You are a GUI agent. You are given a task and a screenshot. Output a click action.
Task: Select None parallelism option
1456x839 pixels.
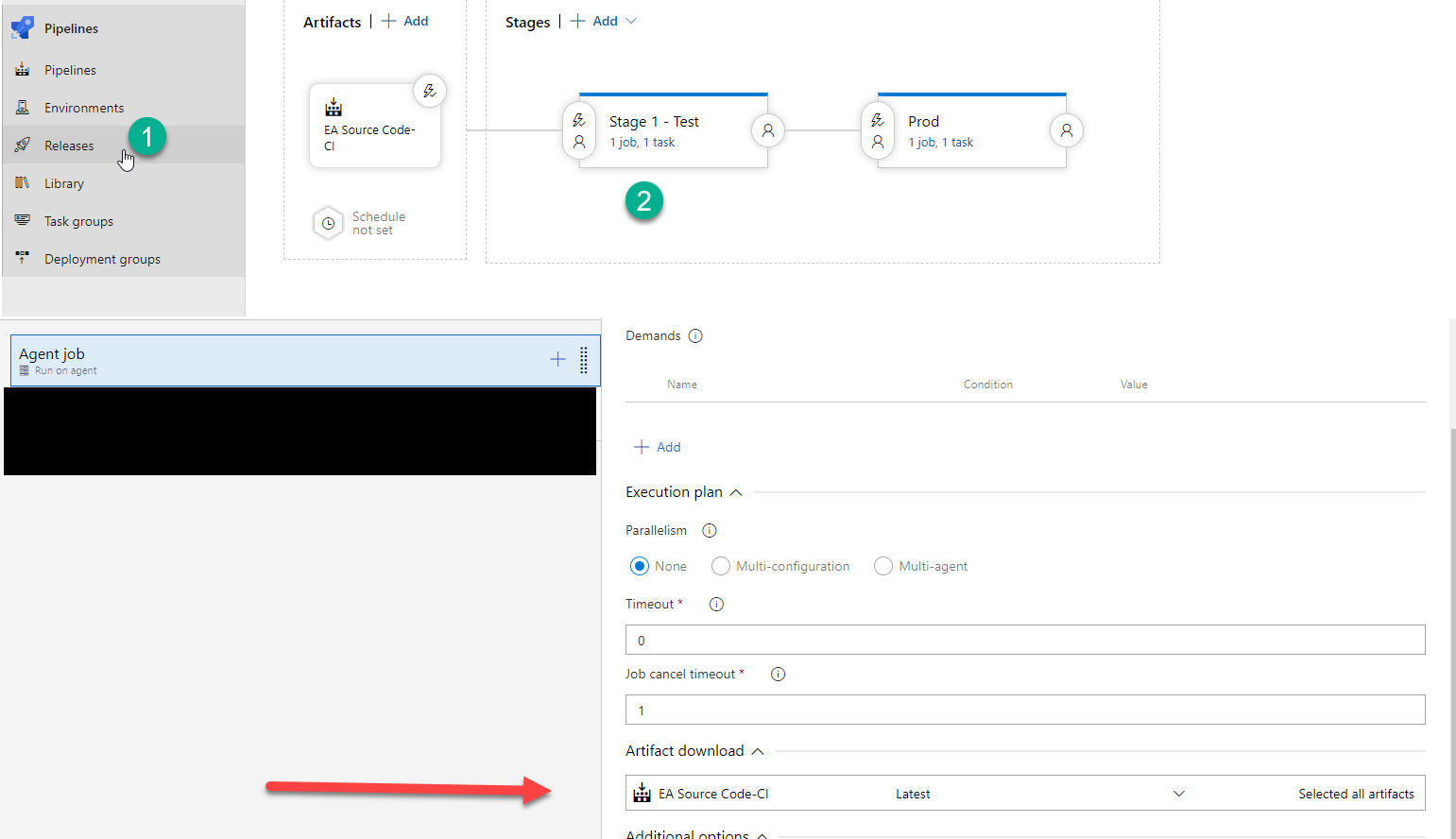point(640,566)
